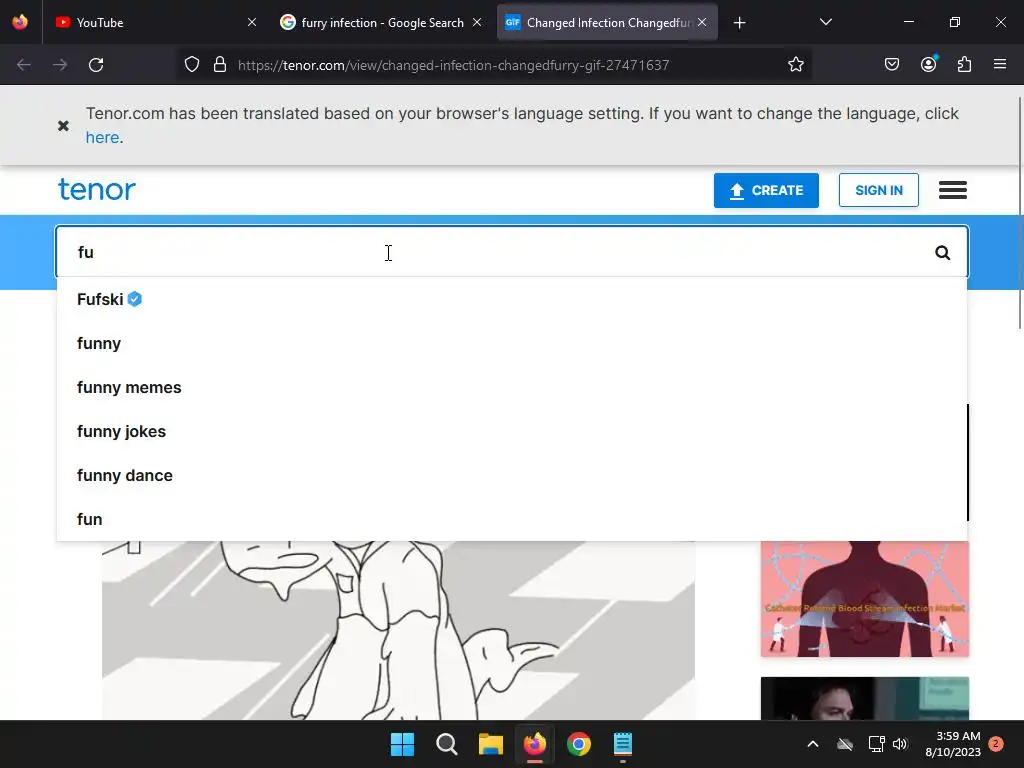Go forward to next page
Viewport: 1024px width, 768px height.
60,65
